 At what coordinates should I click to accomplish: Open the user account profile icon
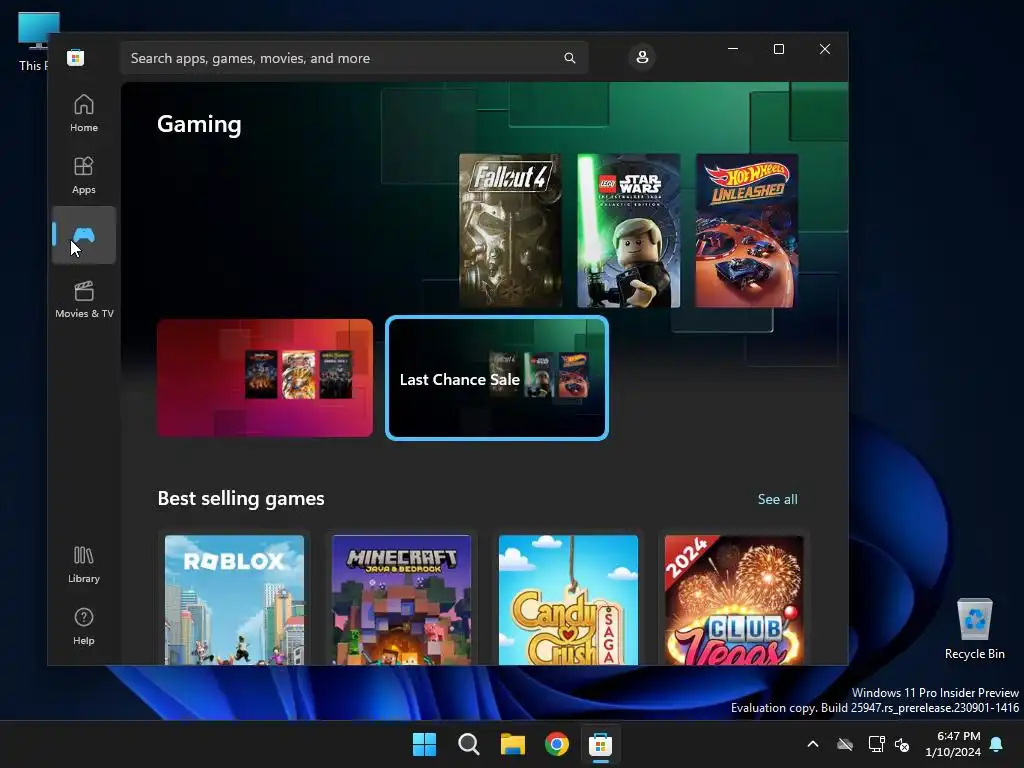pyautogui.click(x=642, y=57)
